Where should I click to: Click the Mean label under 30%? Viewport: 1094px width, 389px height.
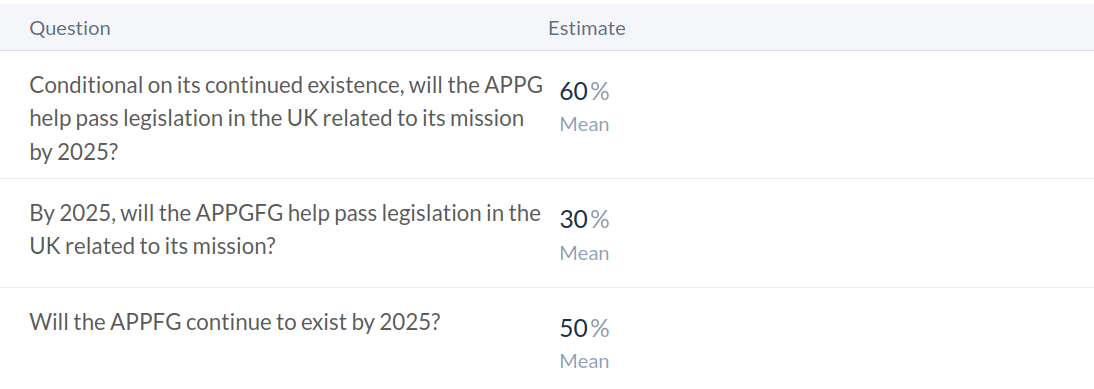pos(584,253)
